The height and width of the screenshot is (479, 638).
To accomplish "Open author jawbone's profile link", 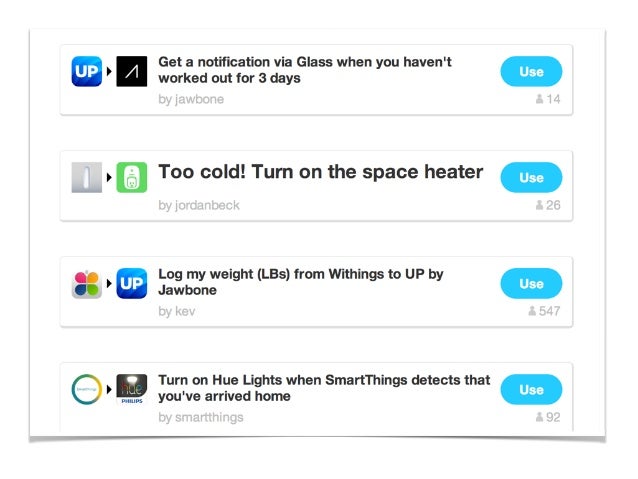I will pyautogui.click(x=191, y=99).
